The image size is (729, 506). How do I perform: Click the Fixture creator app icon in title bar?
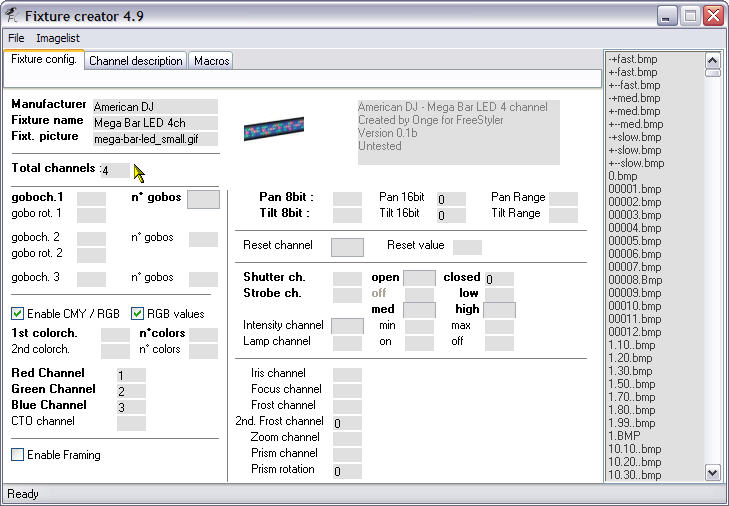tap(11, 16)
